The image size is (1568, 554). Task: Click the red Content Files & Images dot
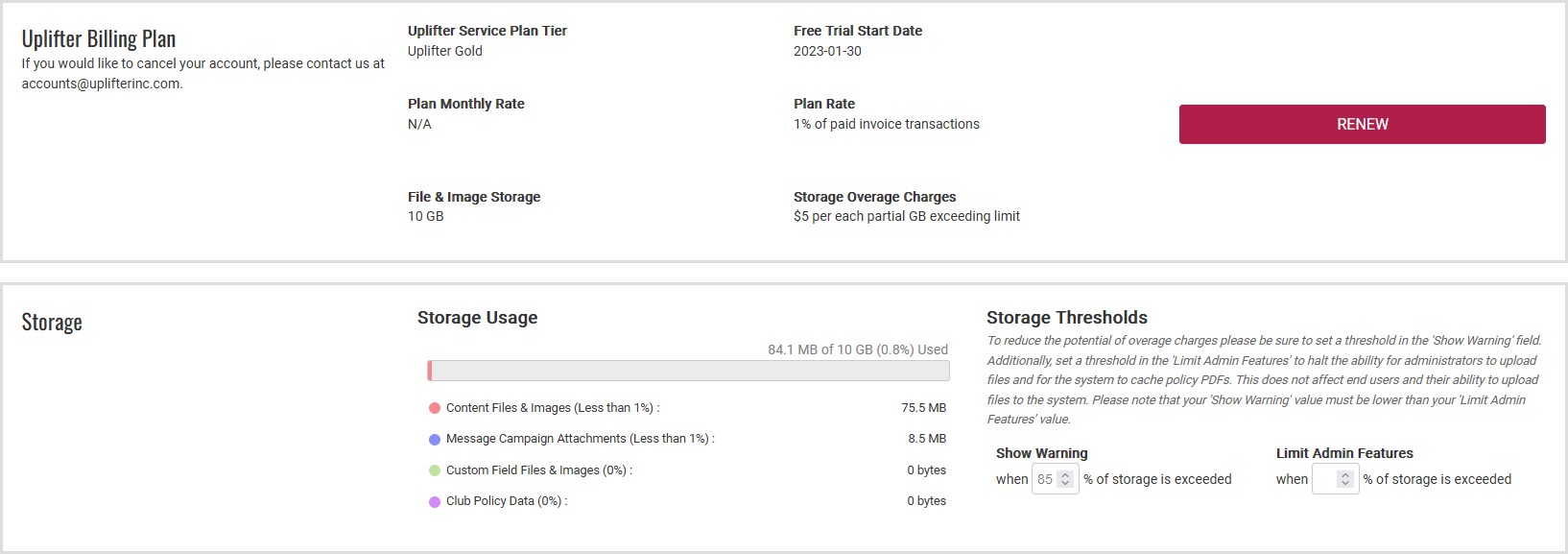tap(435, 408)
